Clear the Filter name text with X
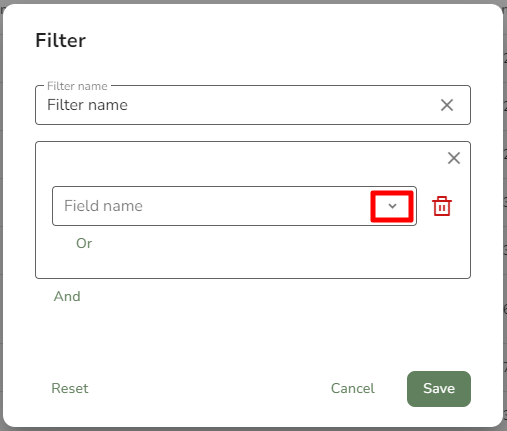 tap(447, 105)
